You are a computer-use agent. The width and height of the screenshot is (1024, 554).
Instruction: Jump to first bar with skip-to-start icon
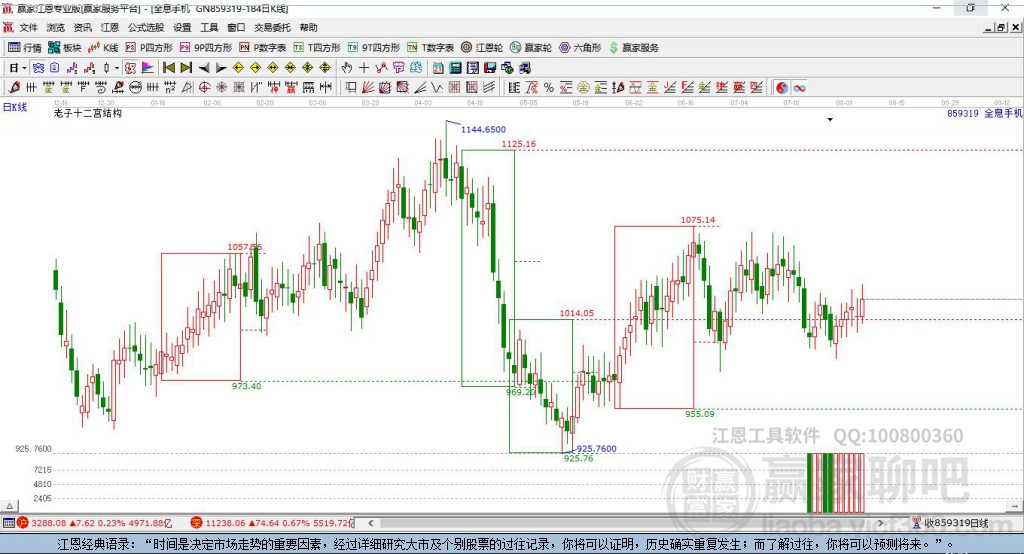[x=168, y=68]
